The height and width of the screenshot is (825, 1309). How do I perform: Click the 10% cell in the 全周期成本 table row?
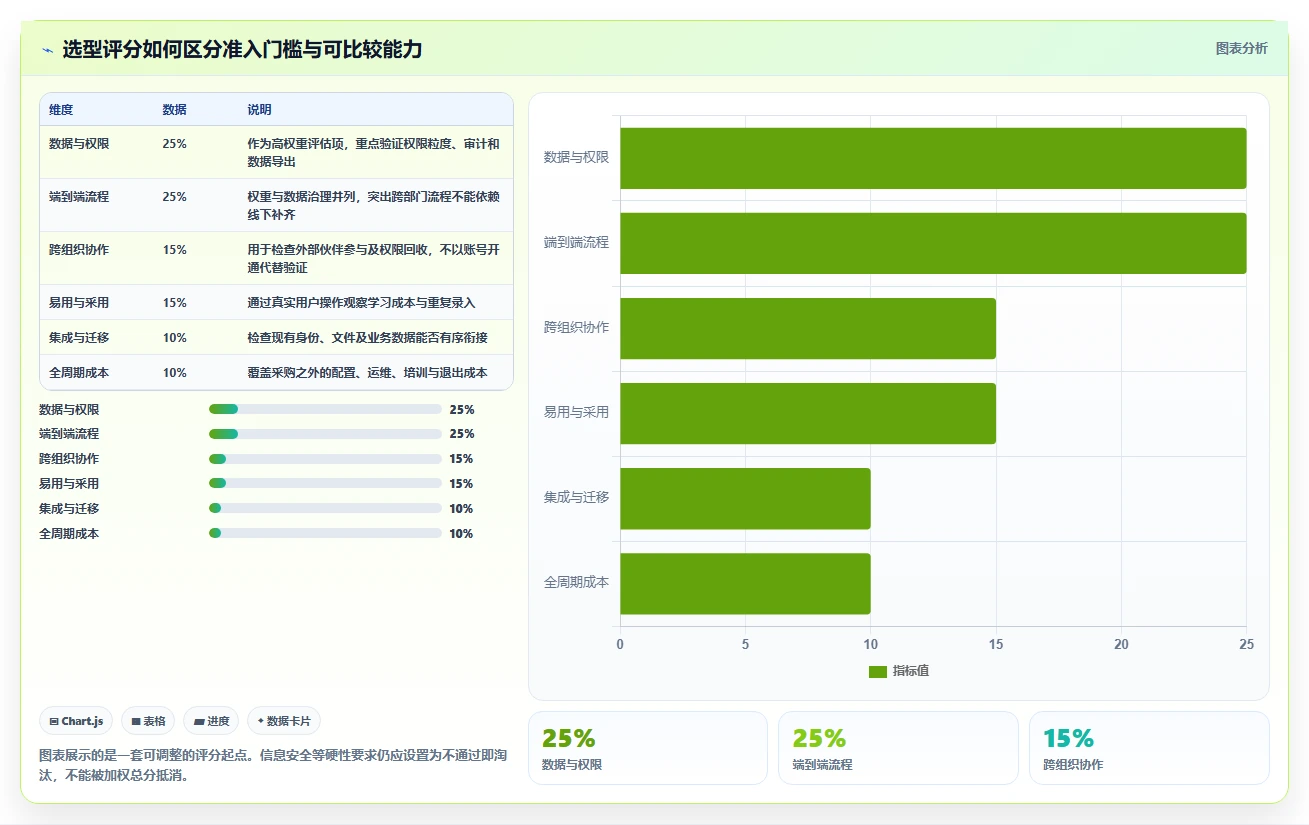(174, 372)
